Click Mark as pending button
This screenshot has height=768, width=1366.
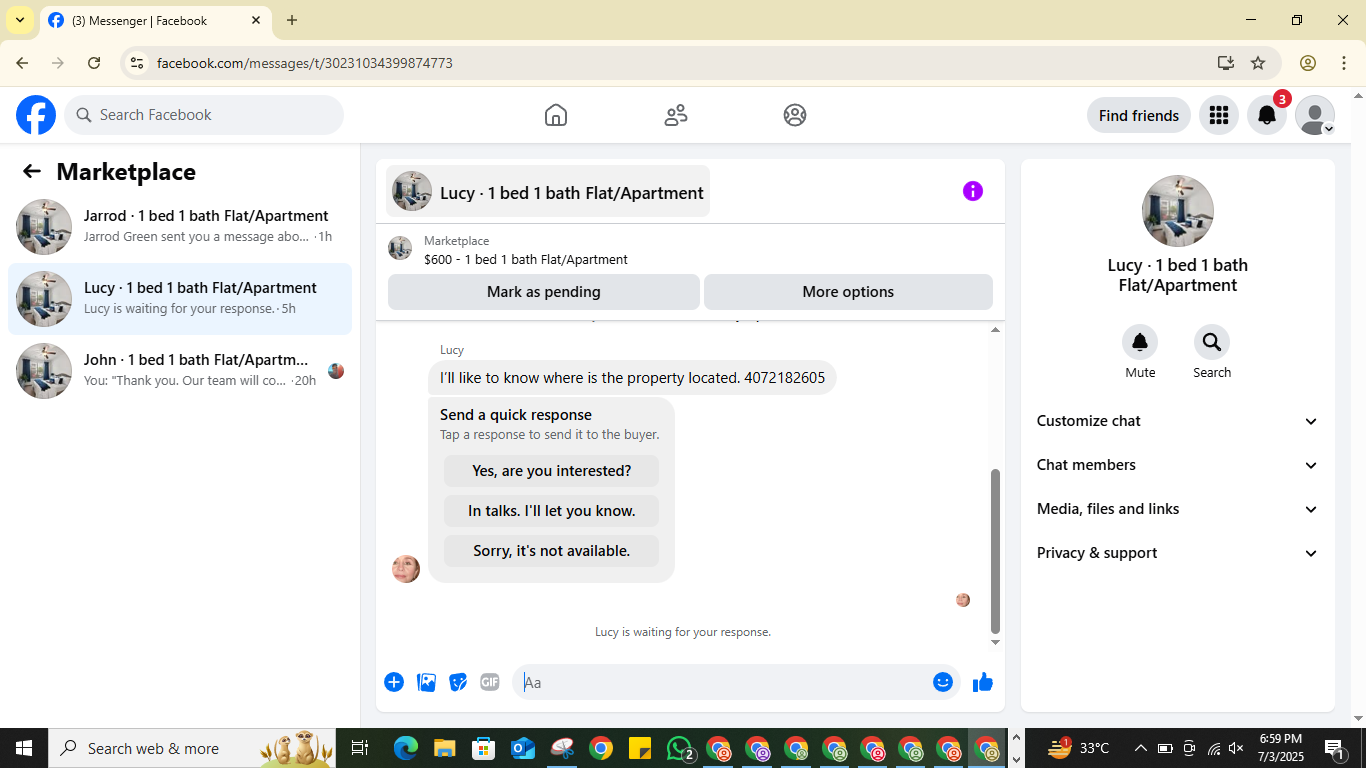coord(544,292)
